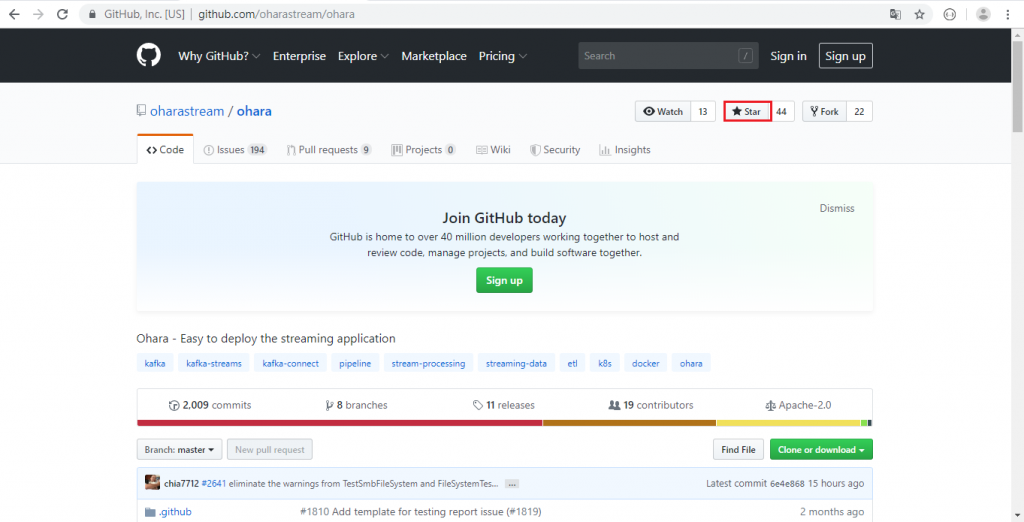Bookmark this page with the star icon

pos(920,14)
